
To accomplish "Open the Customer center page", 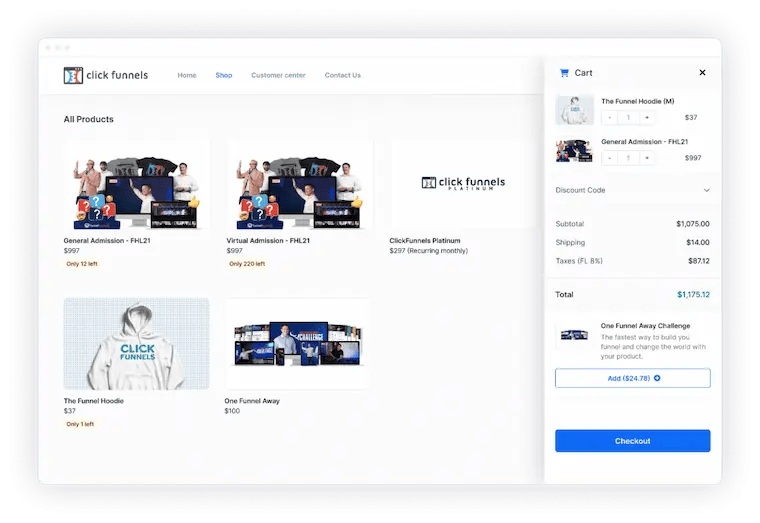I will point(278,75).
